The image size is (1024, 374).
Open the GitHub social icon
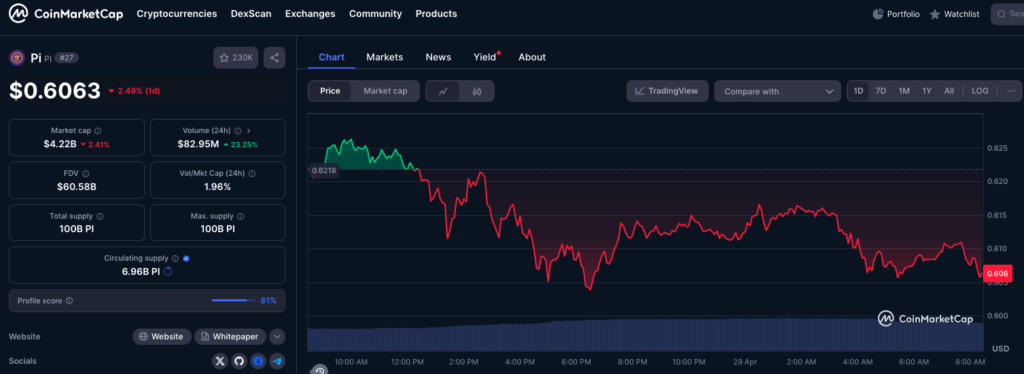[239, 361]
